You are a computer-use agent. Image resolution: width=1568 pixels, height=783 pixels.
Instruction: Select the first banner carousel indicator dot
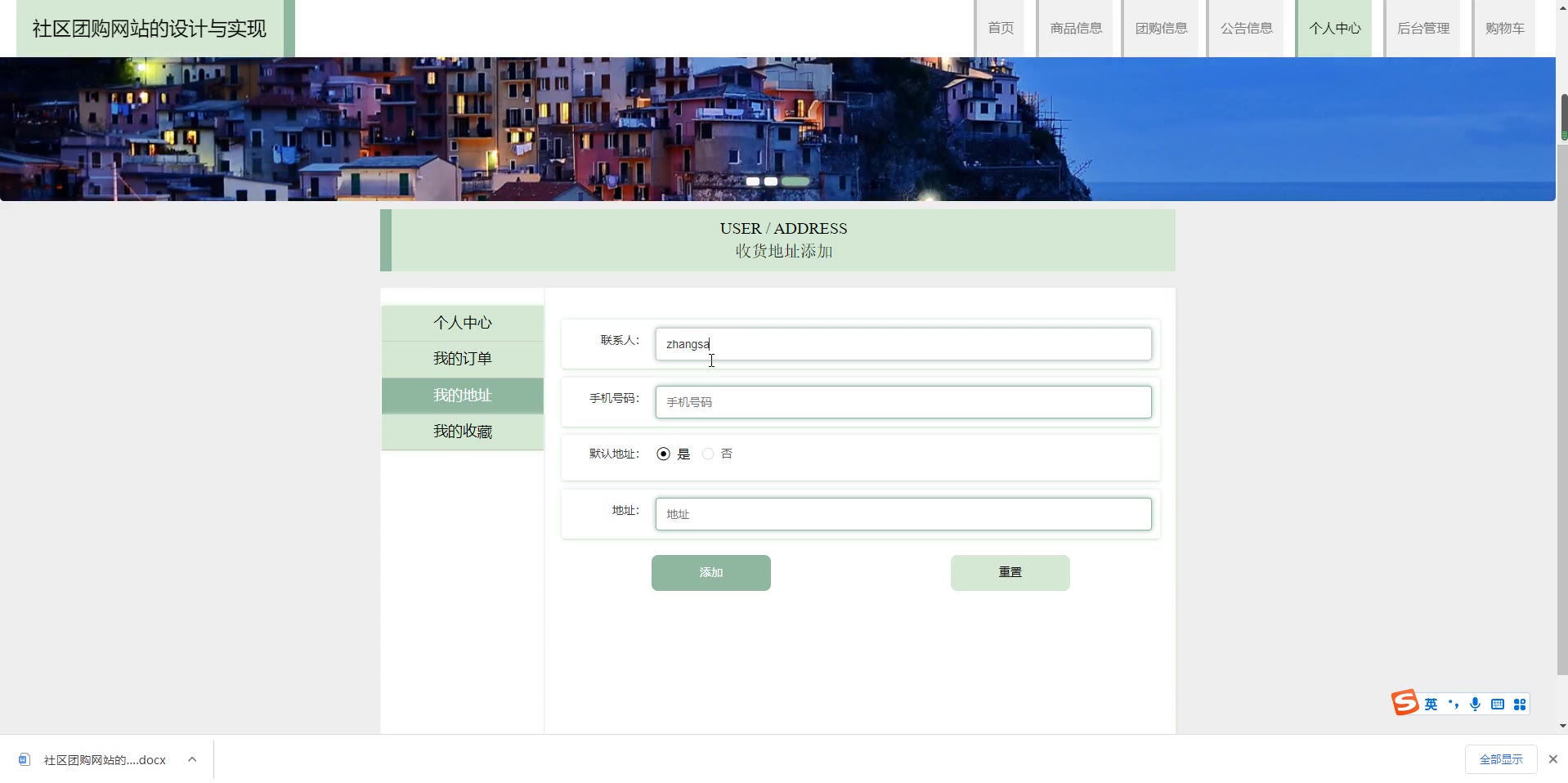(x=753, y=181)
